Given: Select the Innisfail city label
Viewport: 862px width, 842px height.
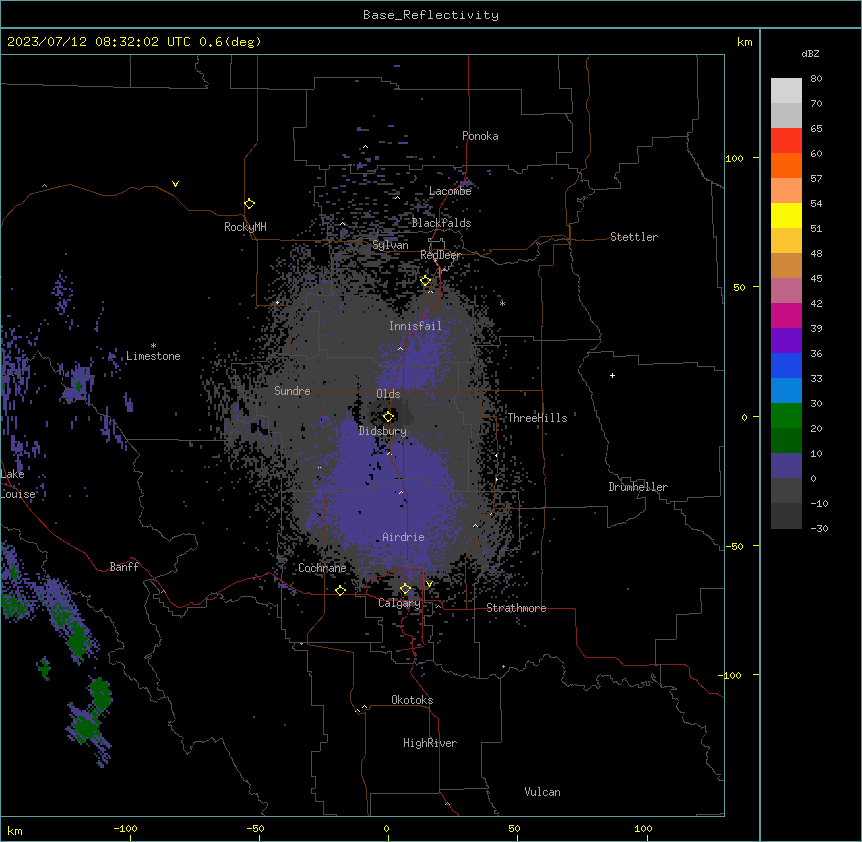Looking at the screenshot, I should point(415,326).
